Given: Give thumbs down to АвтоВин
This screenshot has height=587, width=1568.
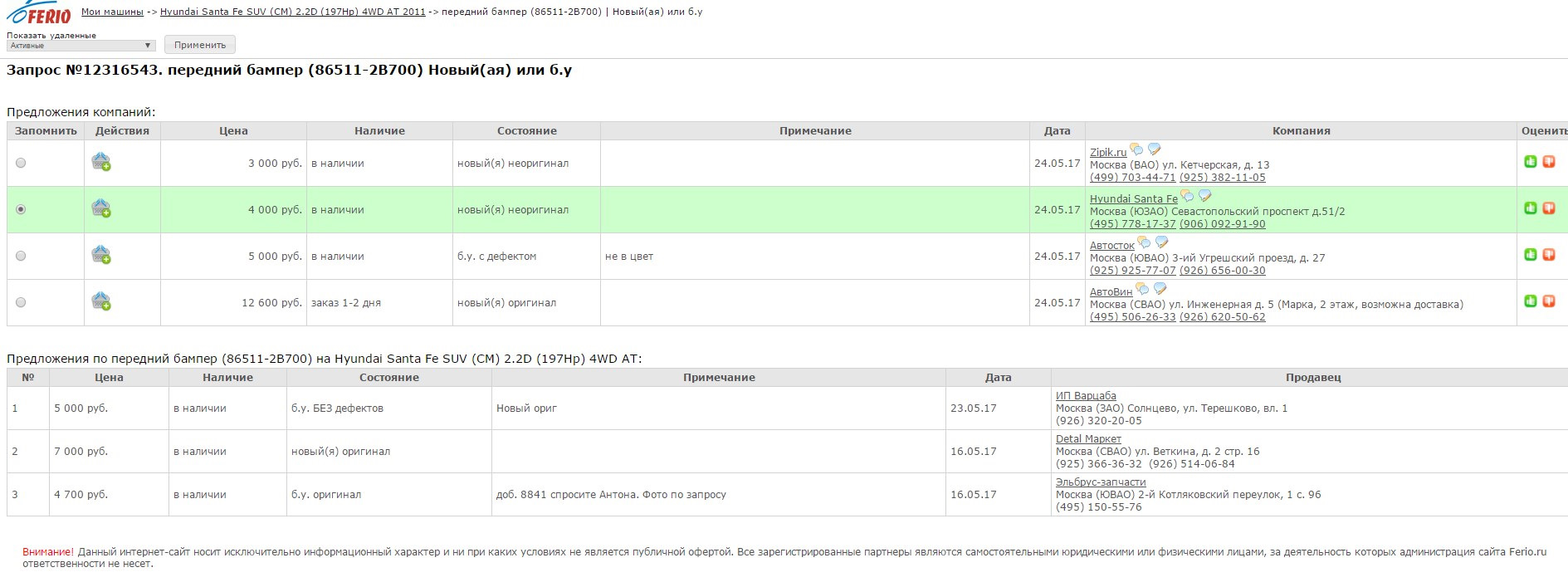Looking at the screenshot, I should [1549, 301].
